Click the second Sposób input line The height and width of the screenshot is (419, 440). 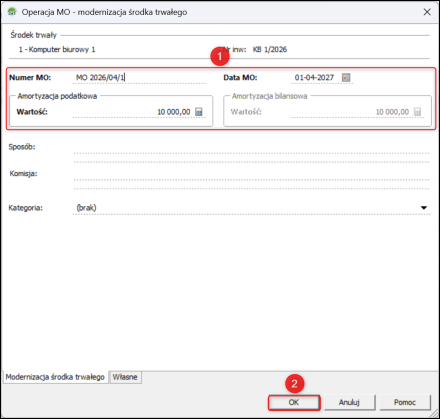[251, 158]
